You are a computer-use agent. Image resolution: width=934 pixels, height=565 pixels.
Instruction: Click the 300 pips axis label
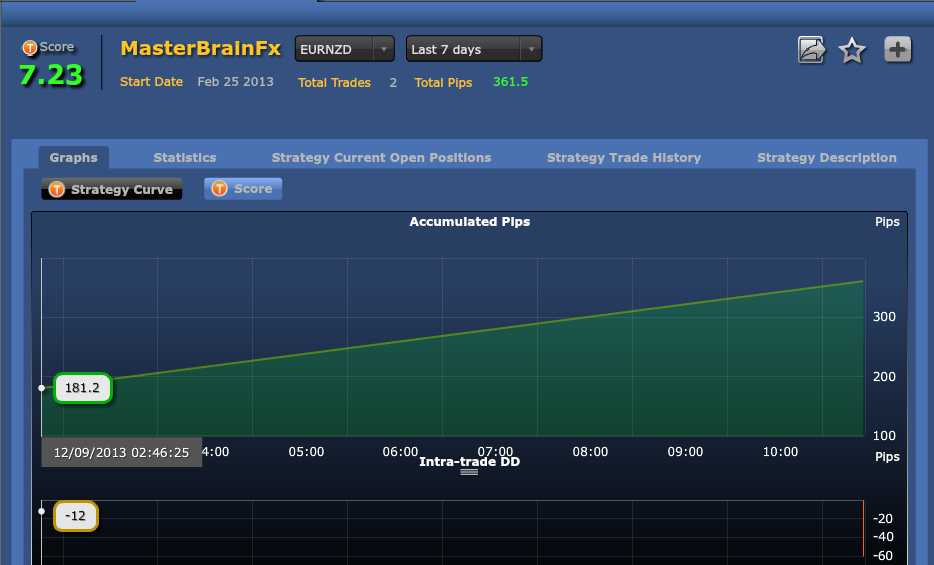click(884, 317)
